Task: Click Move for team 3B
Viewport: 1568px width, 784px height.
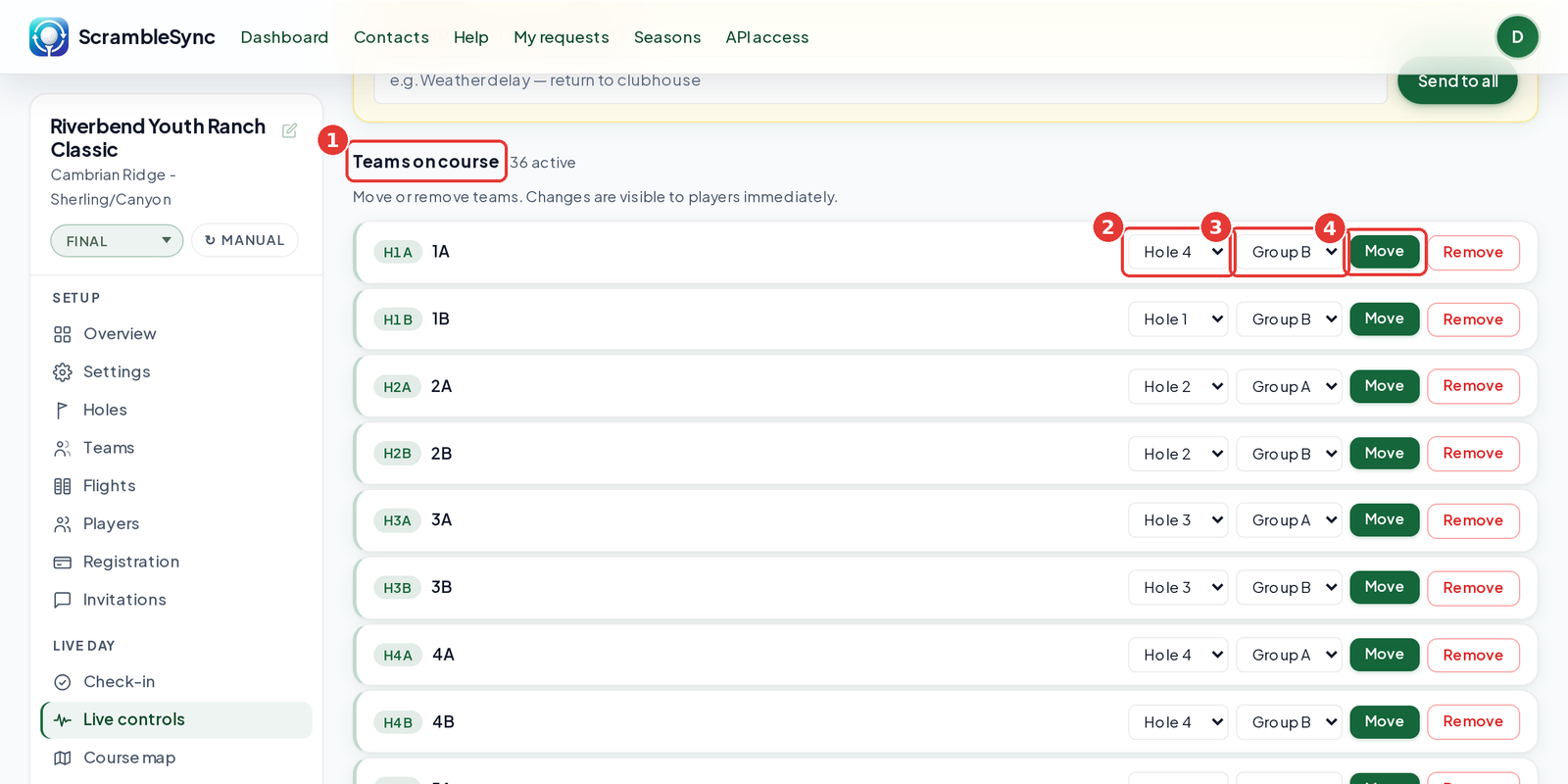Action: click(1385, 587)
